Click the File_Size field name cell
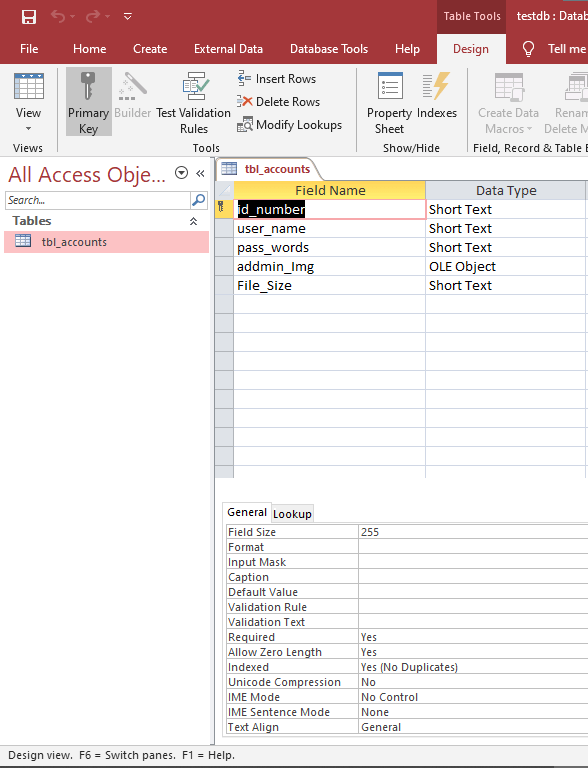The width and height of the screenshot is (588, 768). pyautogui.click(x=330, y=286)
